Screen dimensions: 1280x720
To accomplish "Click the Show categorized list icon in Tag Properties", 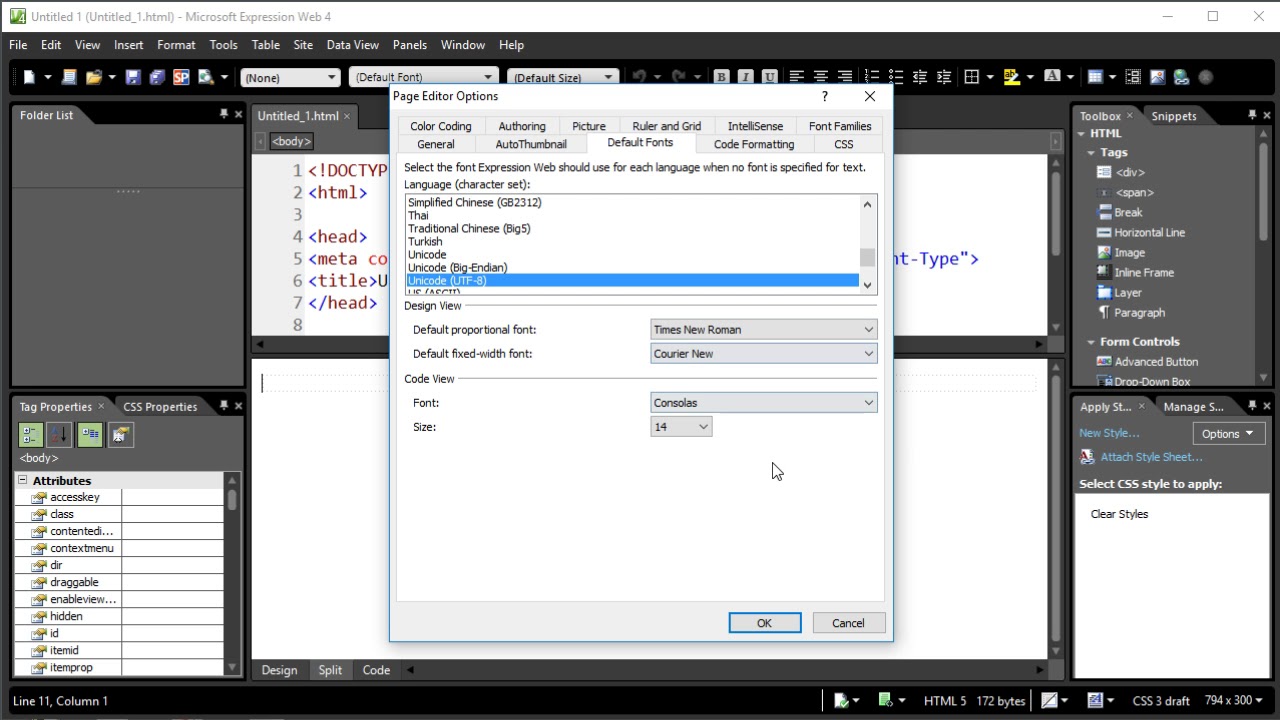I will [30, 435].
